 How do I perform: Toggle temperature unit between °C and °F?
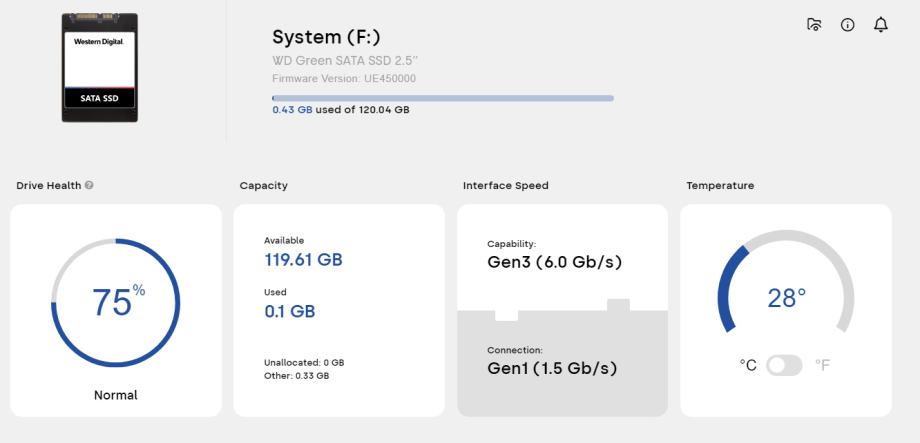784,366
